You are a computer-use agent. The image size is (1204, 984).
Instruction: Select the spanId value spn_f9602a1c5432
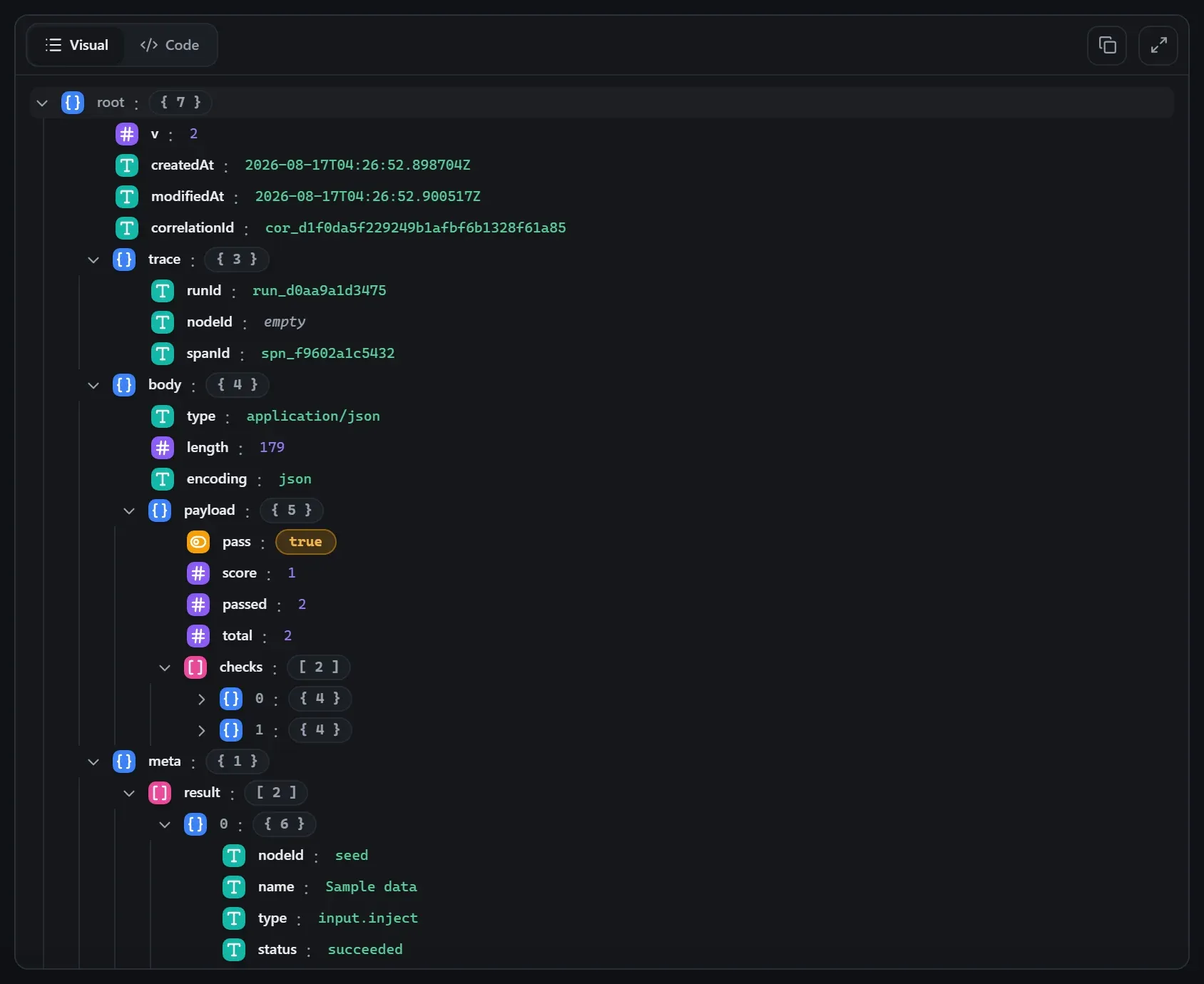[328, 354]
